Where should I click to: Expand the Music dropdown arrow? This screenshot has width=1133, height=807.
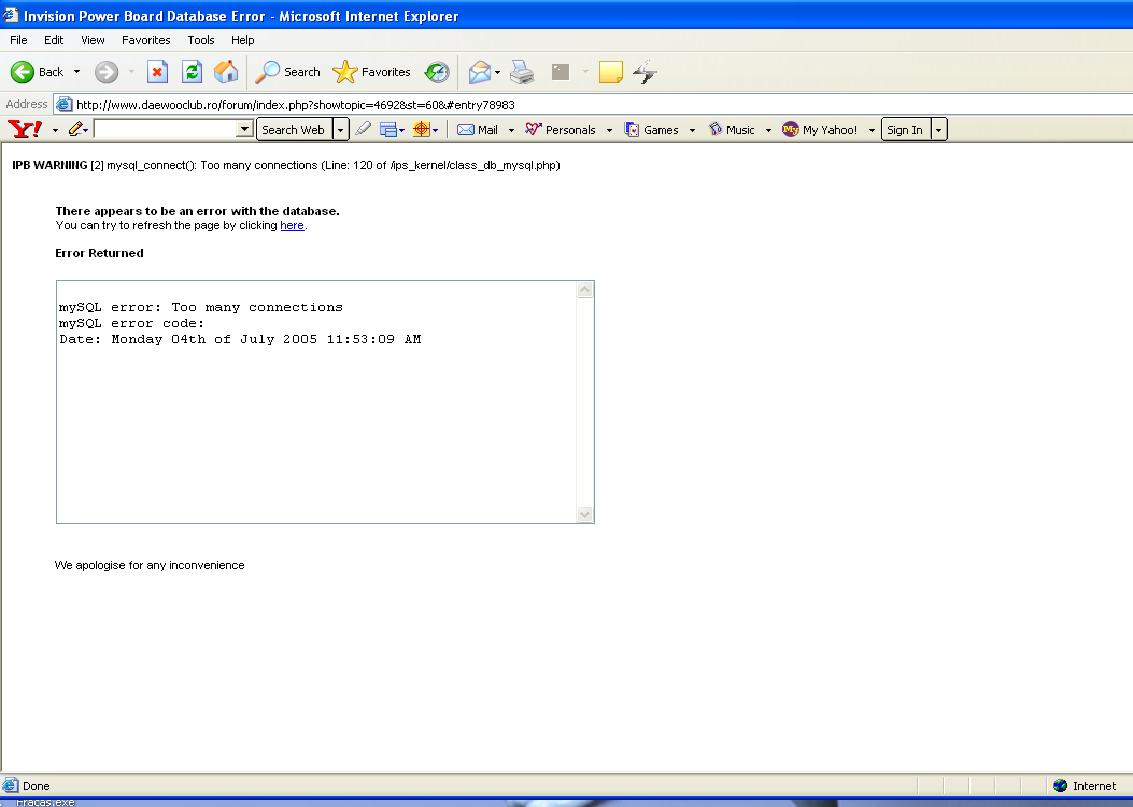(x=768, y=130)
